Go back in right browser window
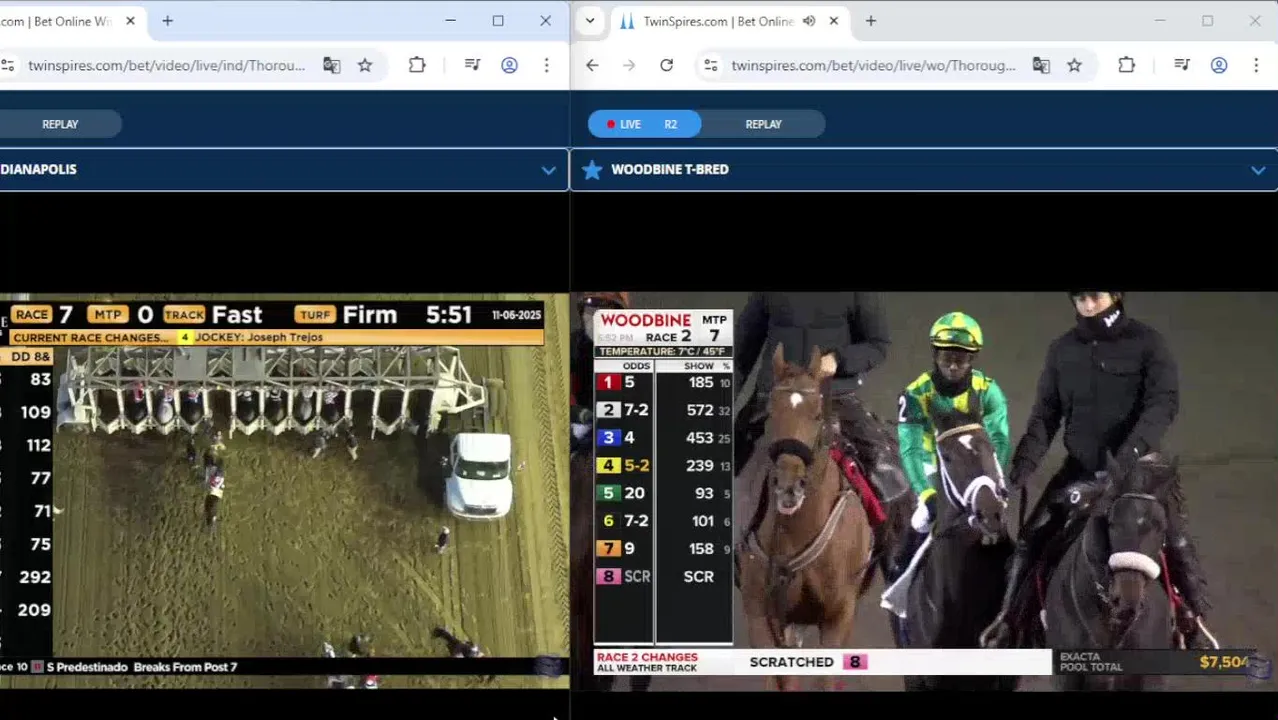Screen dimensions: 1278x720 [x=592, y=65]
